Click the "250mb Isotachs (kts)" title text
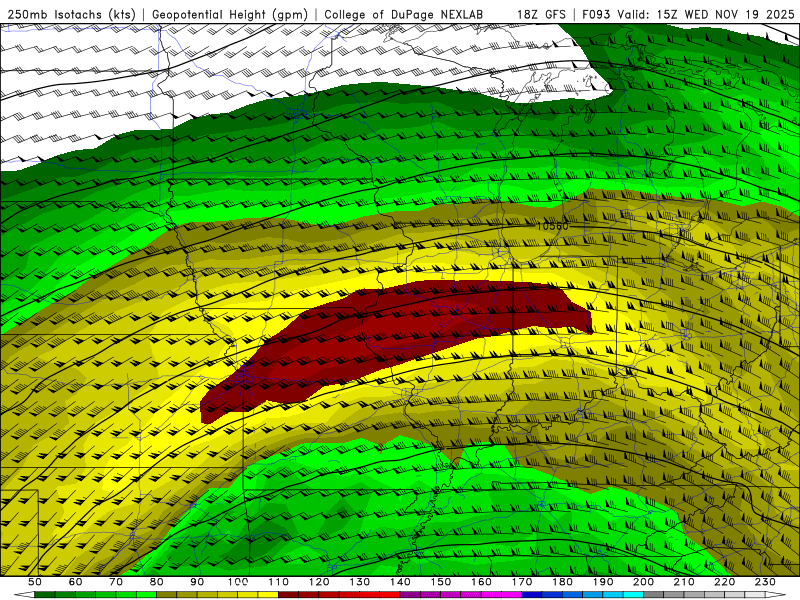This screenshot has width=800, height=600. pyautogui.click(x=71, y=15)
